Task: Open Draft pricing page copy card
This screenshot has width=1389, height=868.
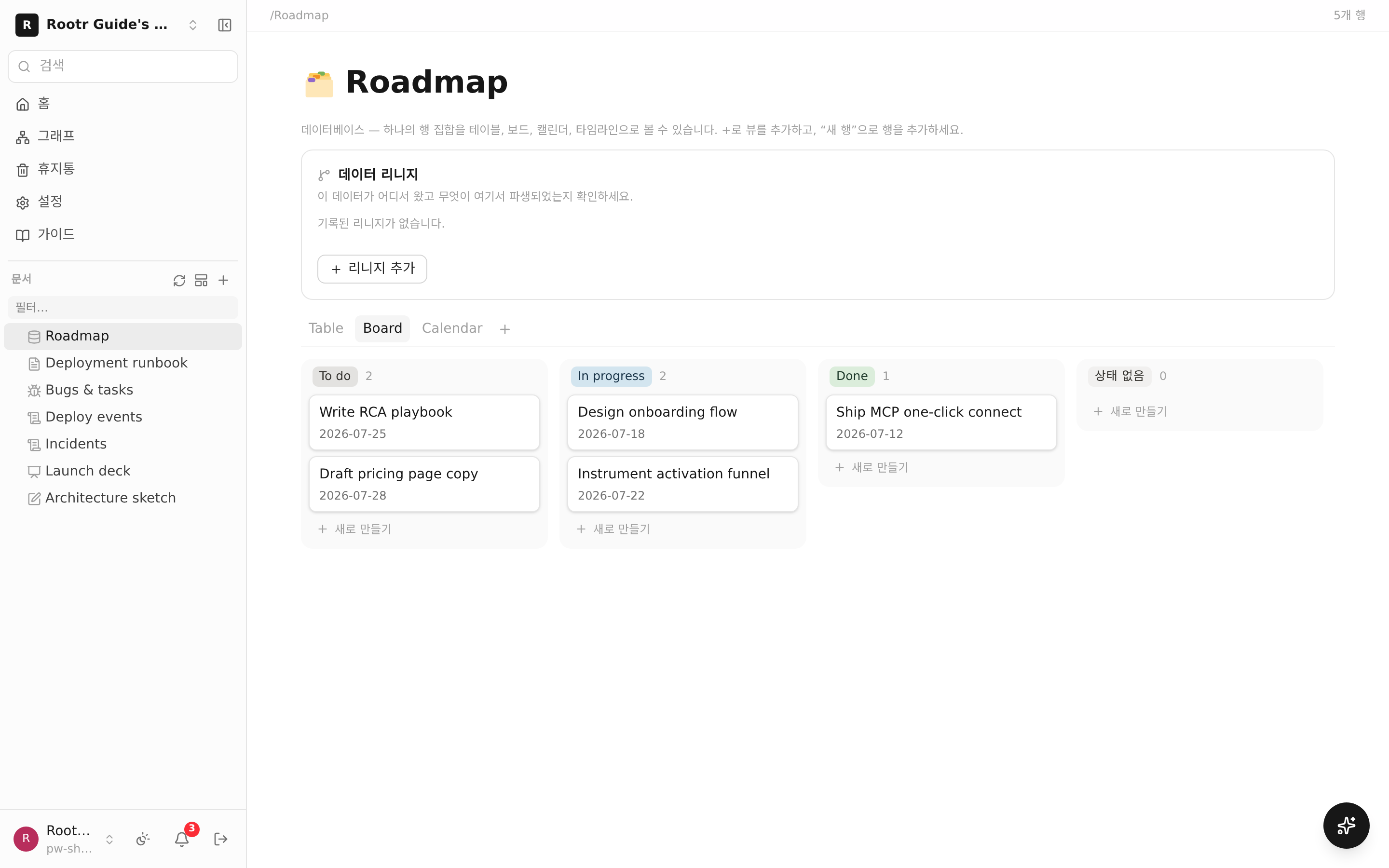Action: (424, 484)
